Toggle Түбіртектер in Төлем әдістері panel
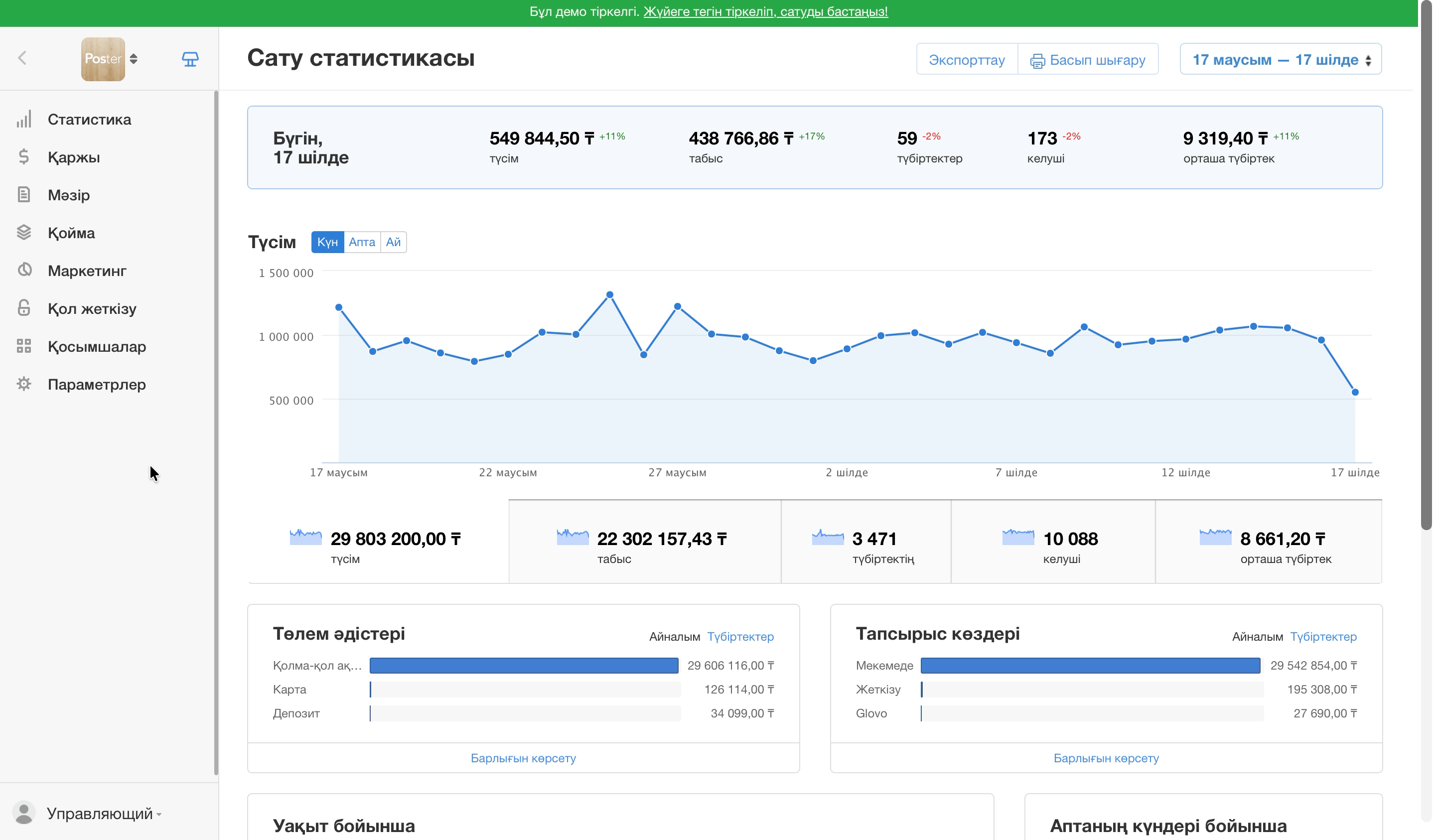This screenshot has height=840, width=1435. coord(740,637)
